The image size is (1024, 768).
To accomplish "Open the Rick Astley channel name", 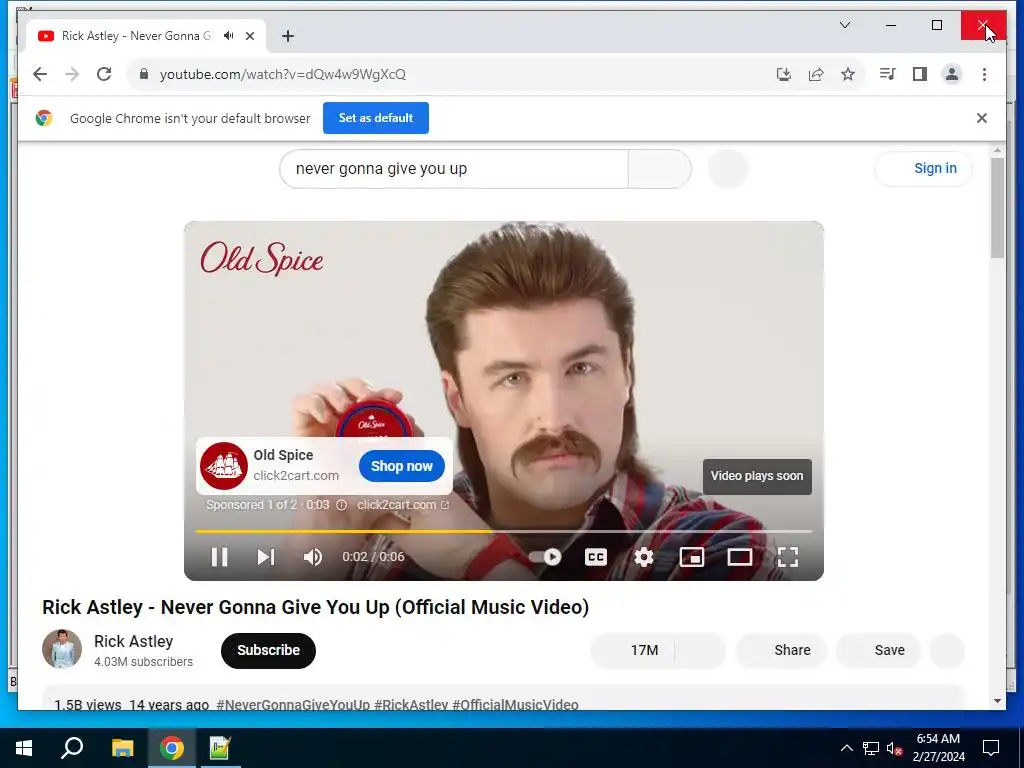I will pyautogui.click(x=133, y=641).
